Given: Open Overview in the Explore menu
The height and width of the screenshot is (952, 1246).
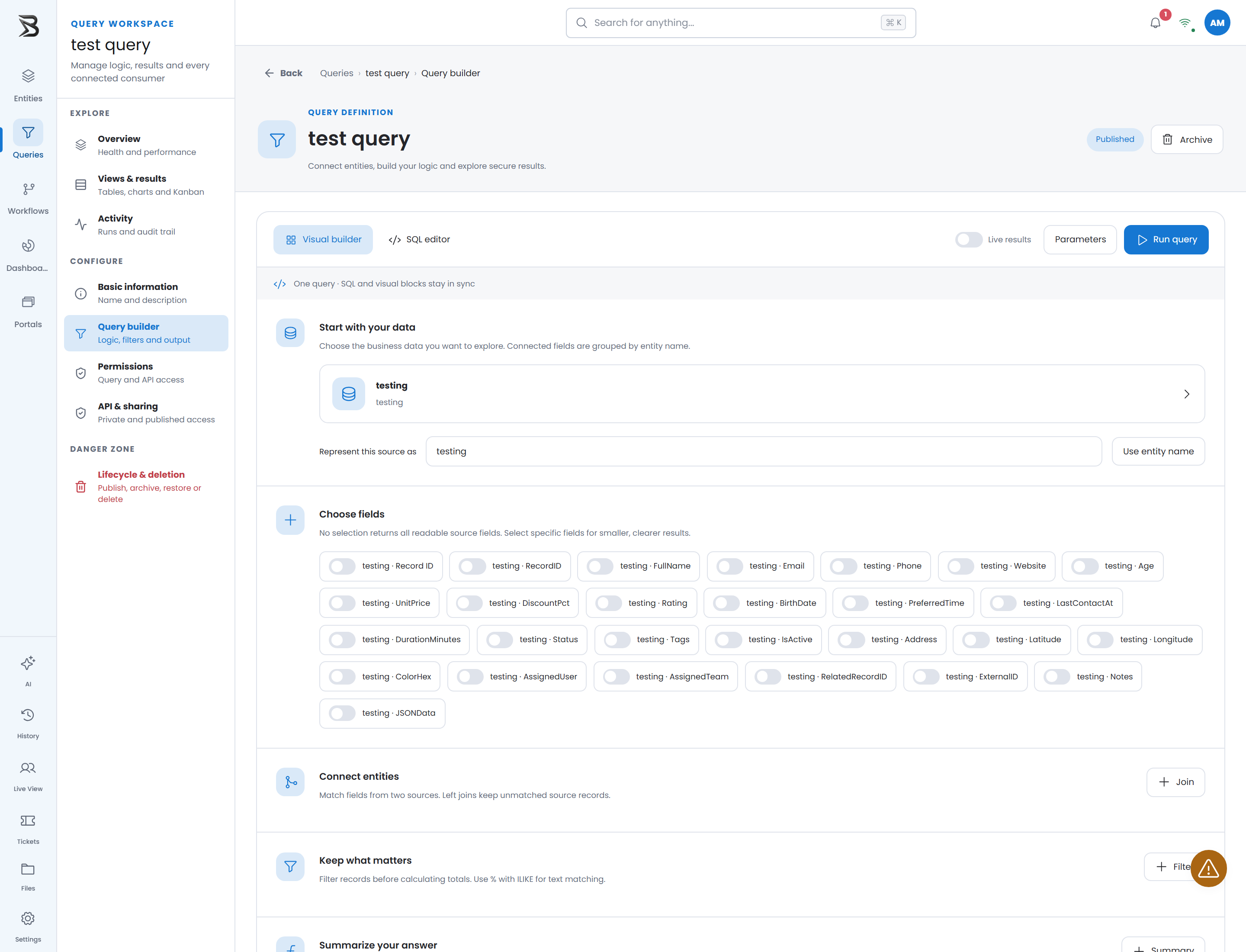Looking at the screenshot, I should coord(146,146).
